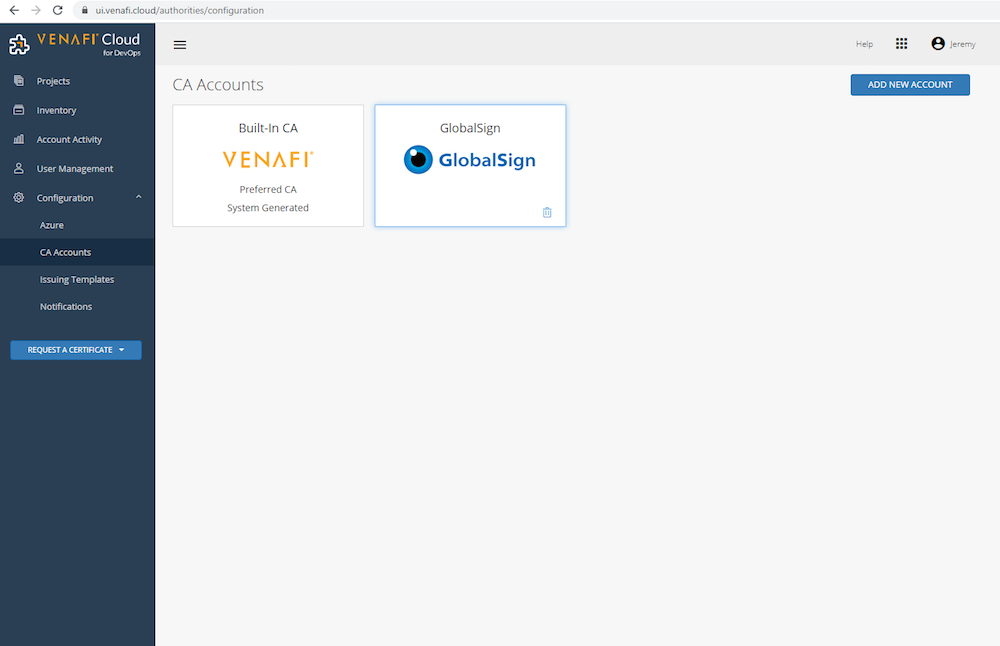Click the padlock site info icon
Screen dimensions: 1000x646
(84, 10)
